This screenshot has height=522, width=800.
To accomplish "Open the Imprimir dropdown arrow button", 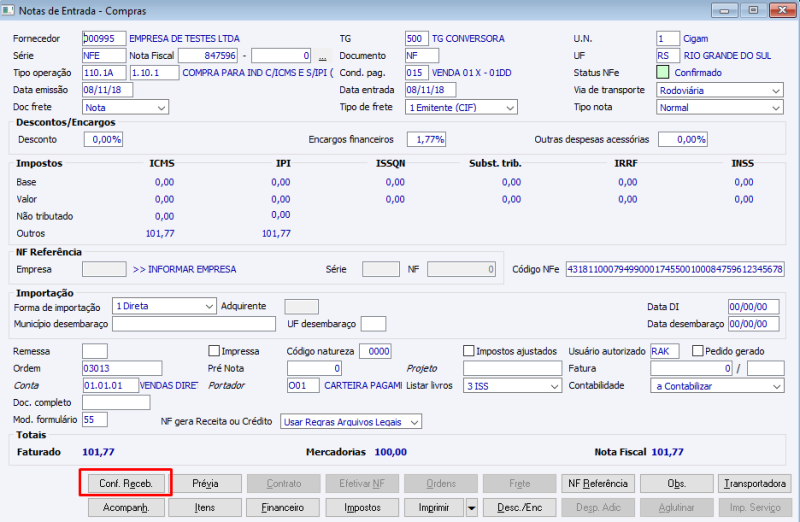I will (471, 508).
